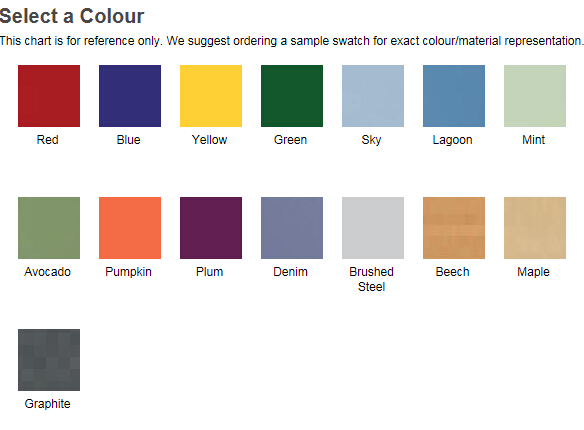Pick the Yellow colour swatch
Image resolution: width=584 pixels, height=430 pixels.
211,96
